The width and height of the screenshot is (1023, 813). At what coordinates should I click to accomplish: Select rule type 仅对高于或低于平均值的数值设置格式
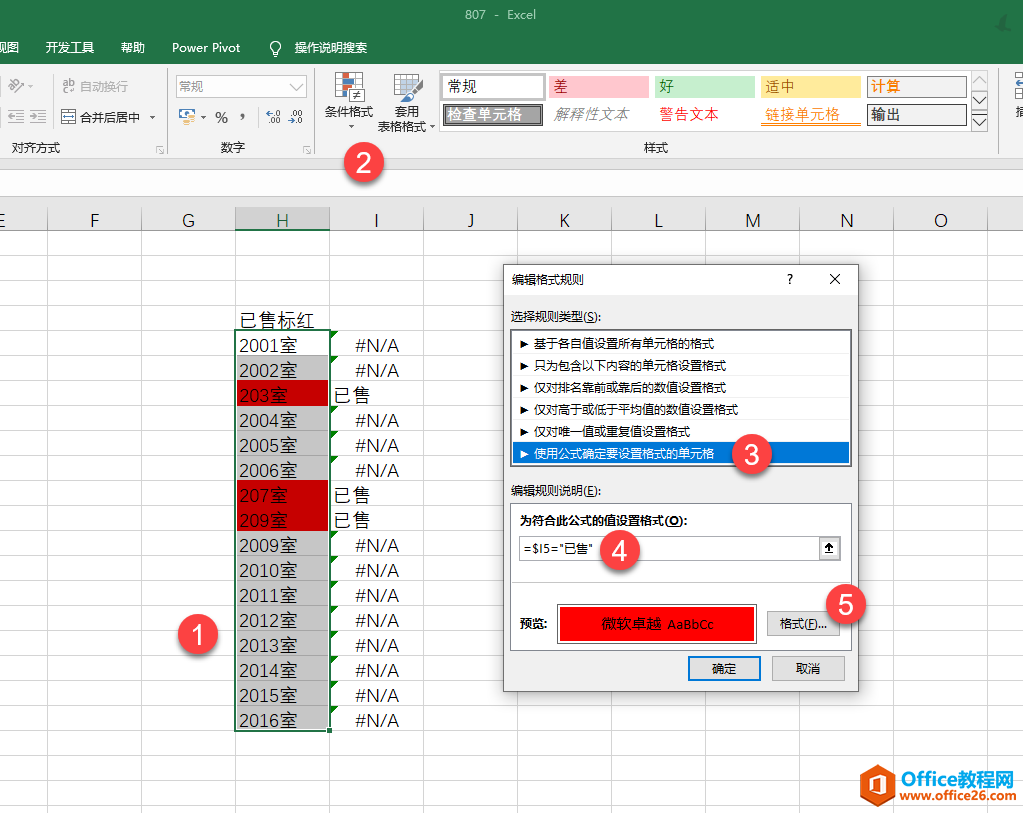coord(681,410)
